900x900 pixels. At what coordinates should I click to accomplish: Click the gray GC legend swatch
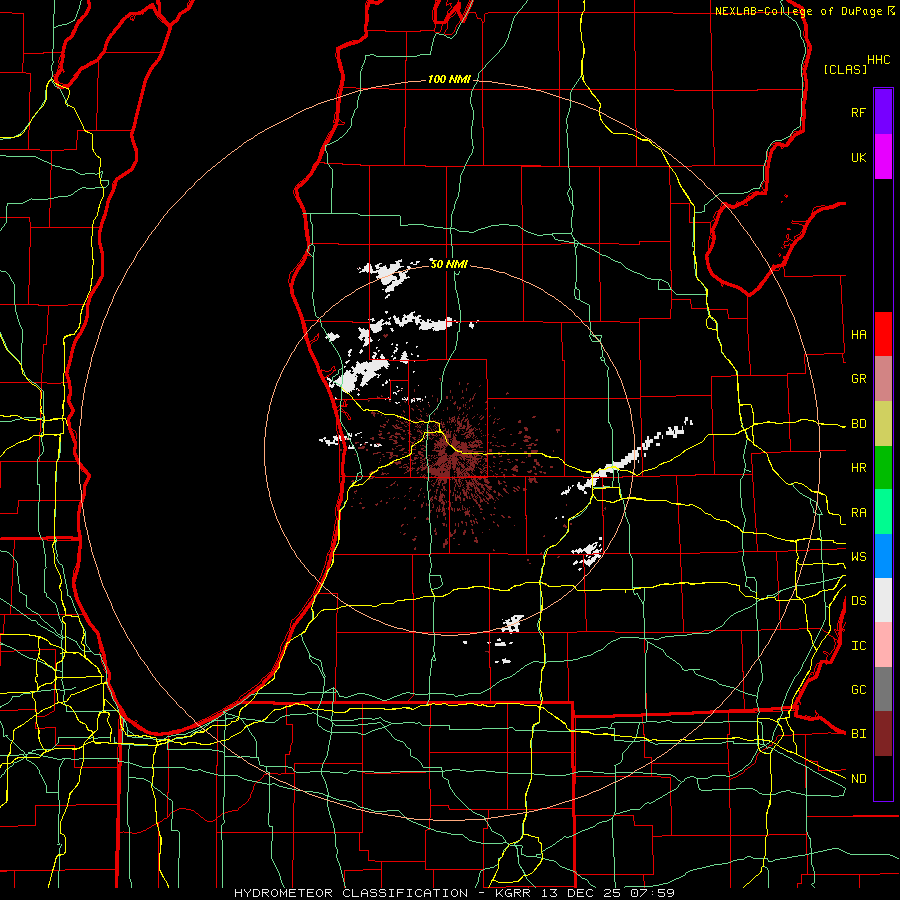[883, 689]
